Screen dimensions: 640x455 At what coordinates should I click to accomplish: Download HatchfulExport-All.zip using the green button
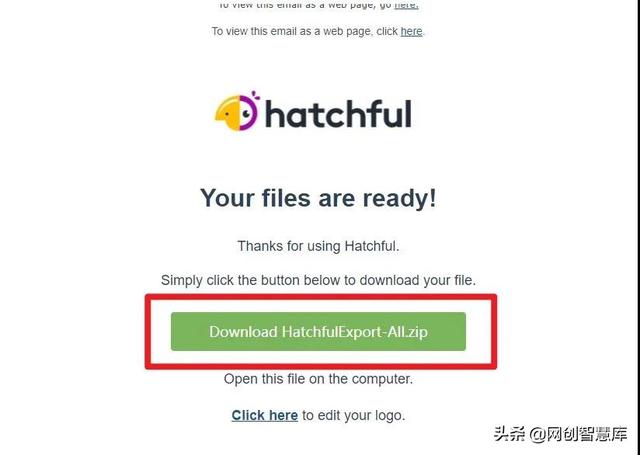(318, 331)
